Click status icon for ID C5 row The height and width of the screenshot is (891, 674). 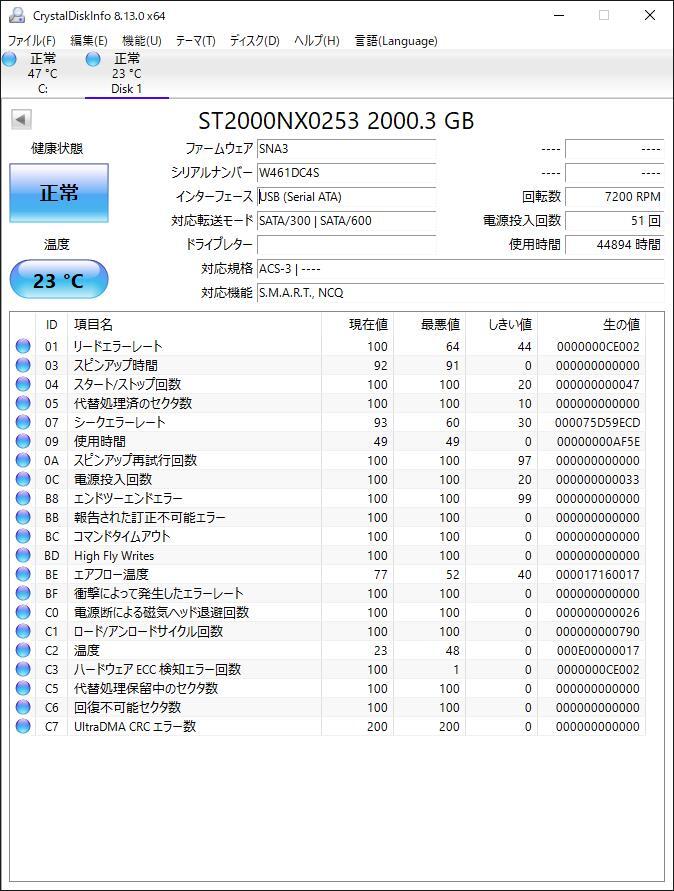point(23,688)
